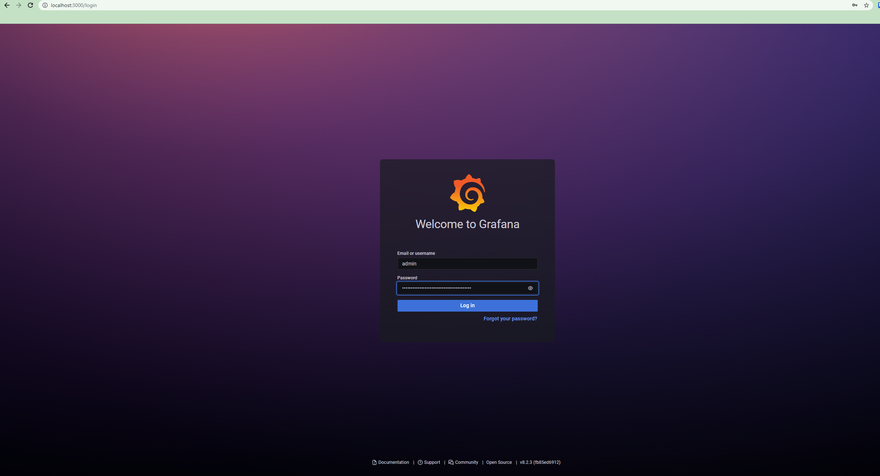Open the saved passwords key icon

click(854, 5)
